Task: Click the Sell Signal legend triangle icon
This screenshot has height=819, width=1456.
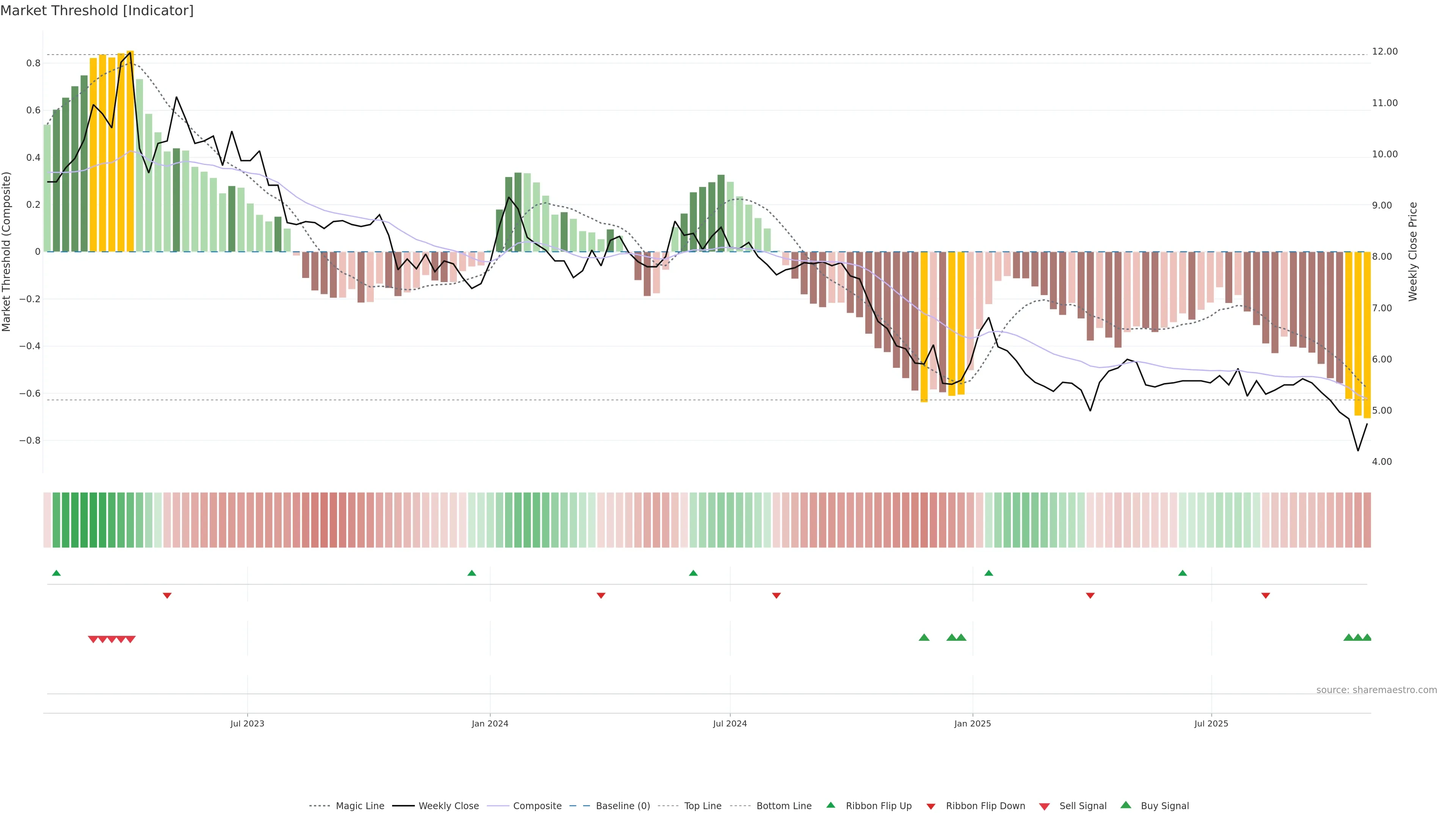Action: click(x=1044, y=806)
